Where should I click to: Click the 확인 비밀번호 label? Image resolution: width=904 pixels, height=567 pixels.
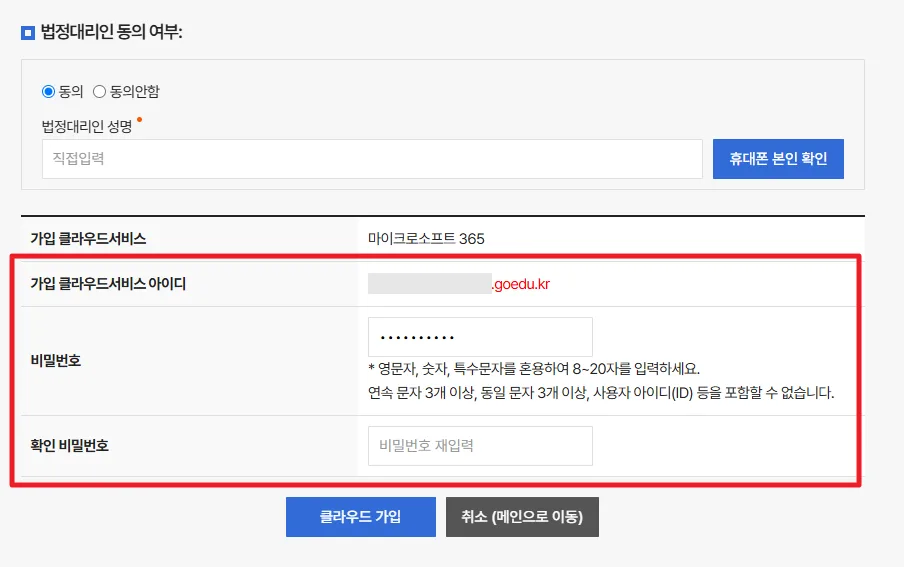(x=69, y=446)
